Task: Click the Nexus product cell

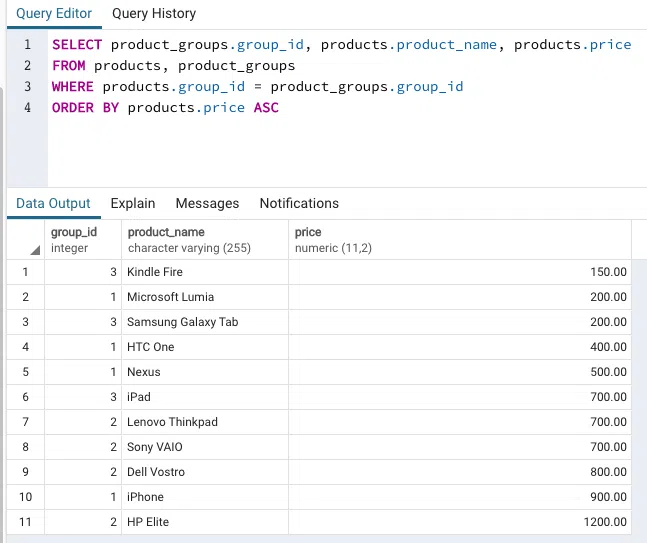Action: 205,372
